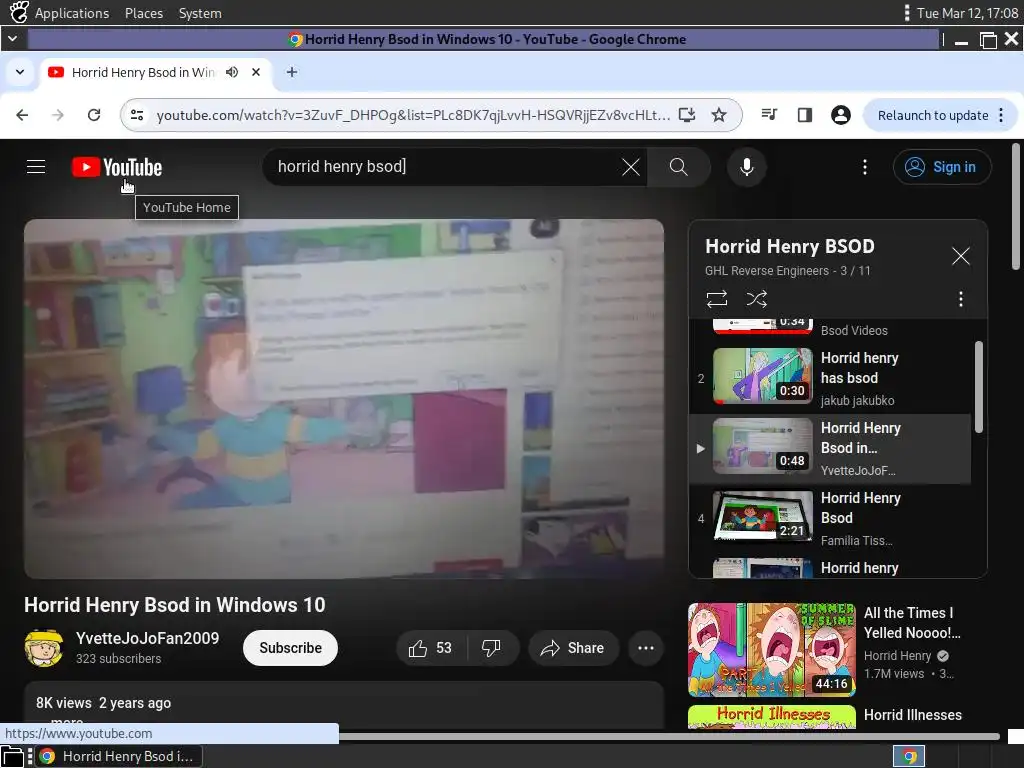Show desktop icon in bottom panel
This screenshot has width=1024, height=768.
click(x=12, y=756)
